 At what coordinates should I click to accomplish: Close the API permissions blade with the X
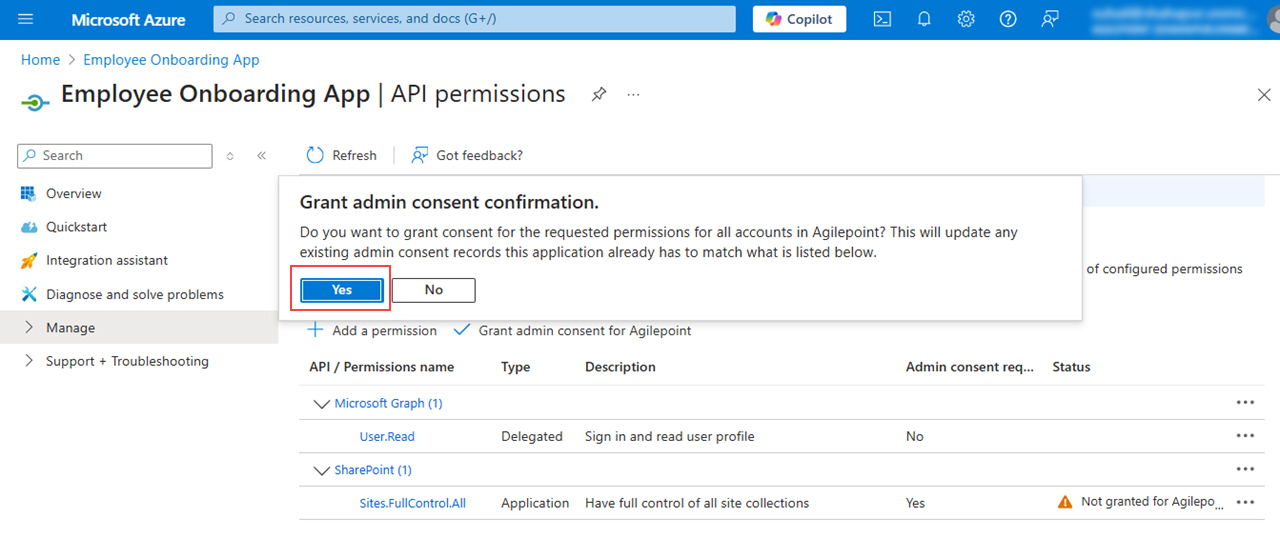(1264, 95)
